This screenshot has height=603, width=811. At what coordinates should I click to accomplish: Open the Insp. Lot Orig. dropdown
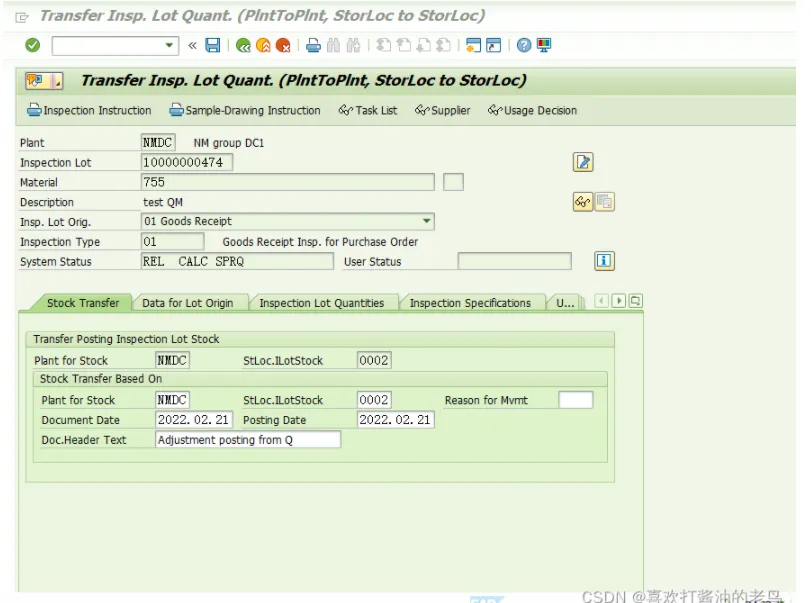426,221
